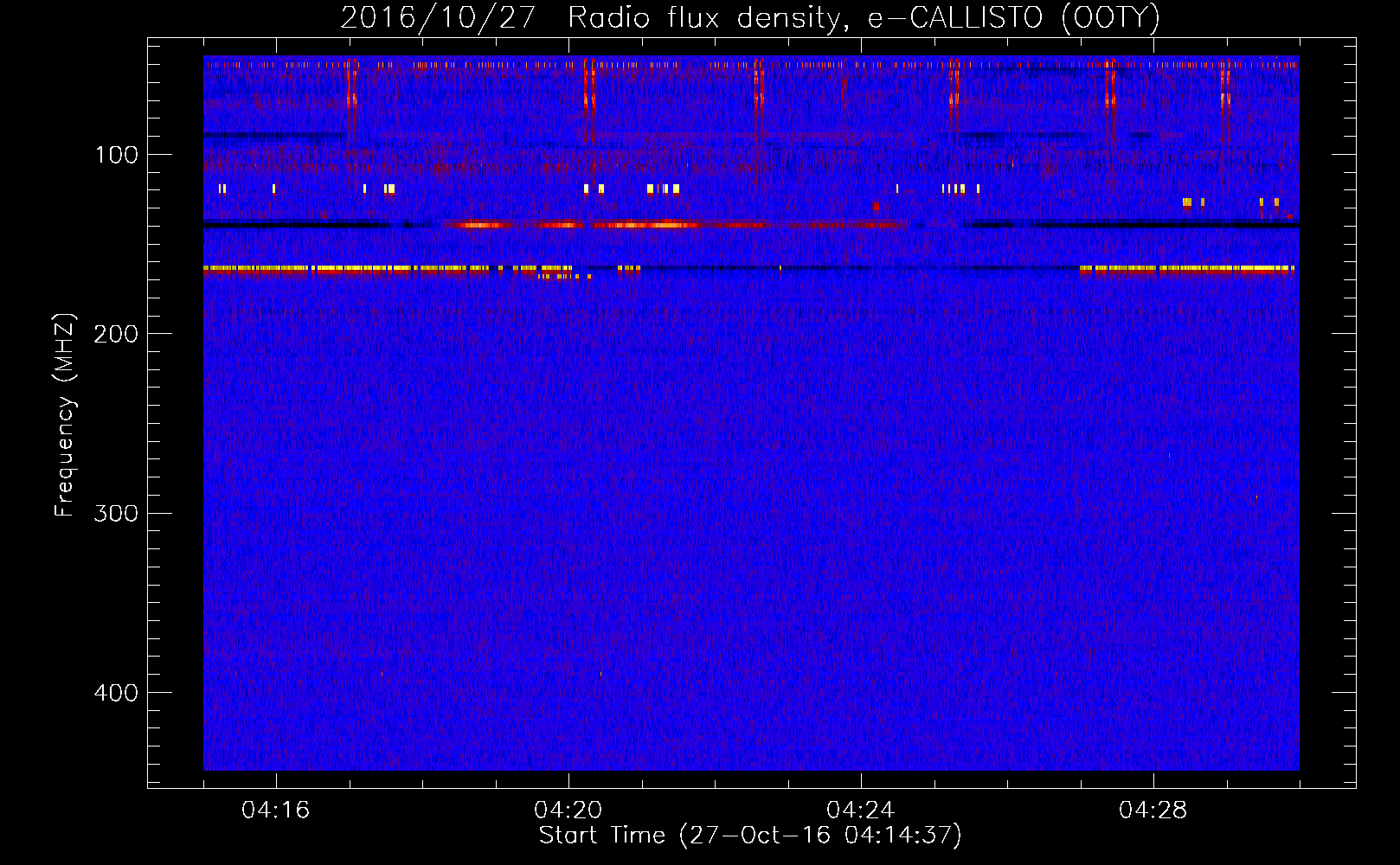Select the 300 frequency tick label
Screen dimensions: 1400x865
(x=116, y=513)
